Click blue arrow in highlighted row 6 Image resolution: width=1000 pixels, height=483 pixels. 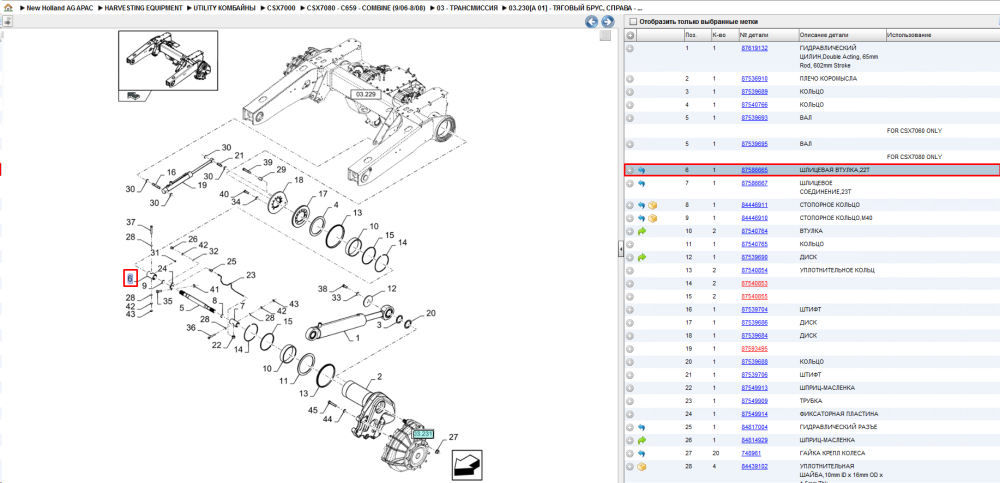642,170
